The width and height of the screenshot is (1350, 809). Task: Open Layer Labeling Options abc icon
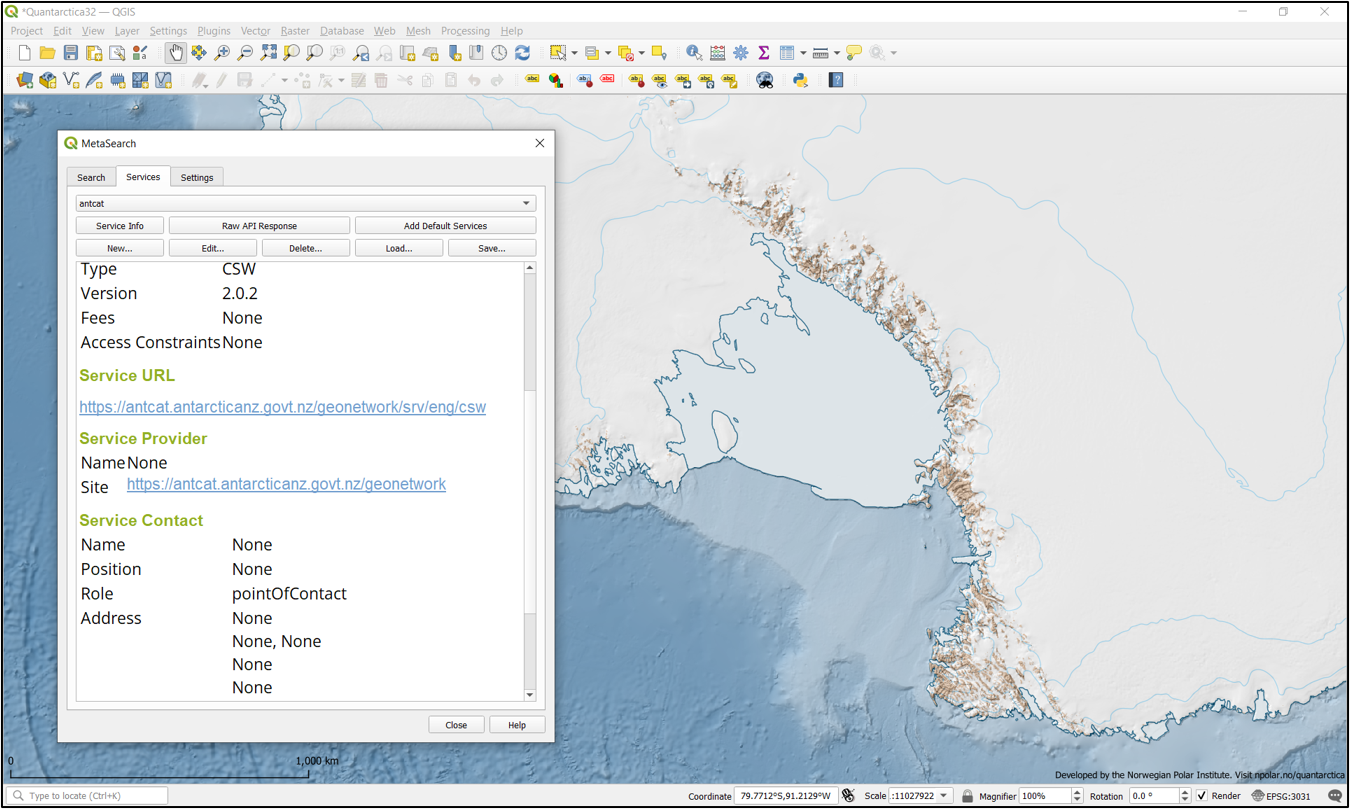tap(532, 80)
